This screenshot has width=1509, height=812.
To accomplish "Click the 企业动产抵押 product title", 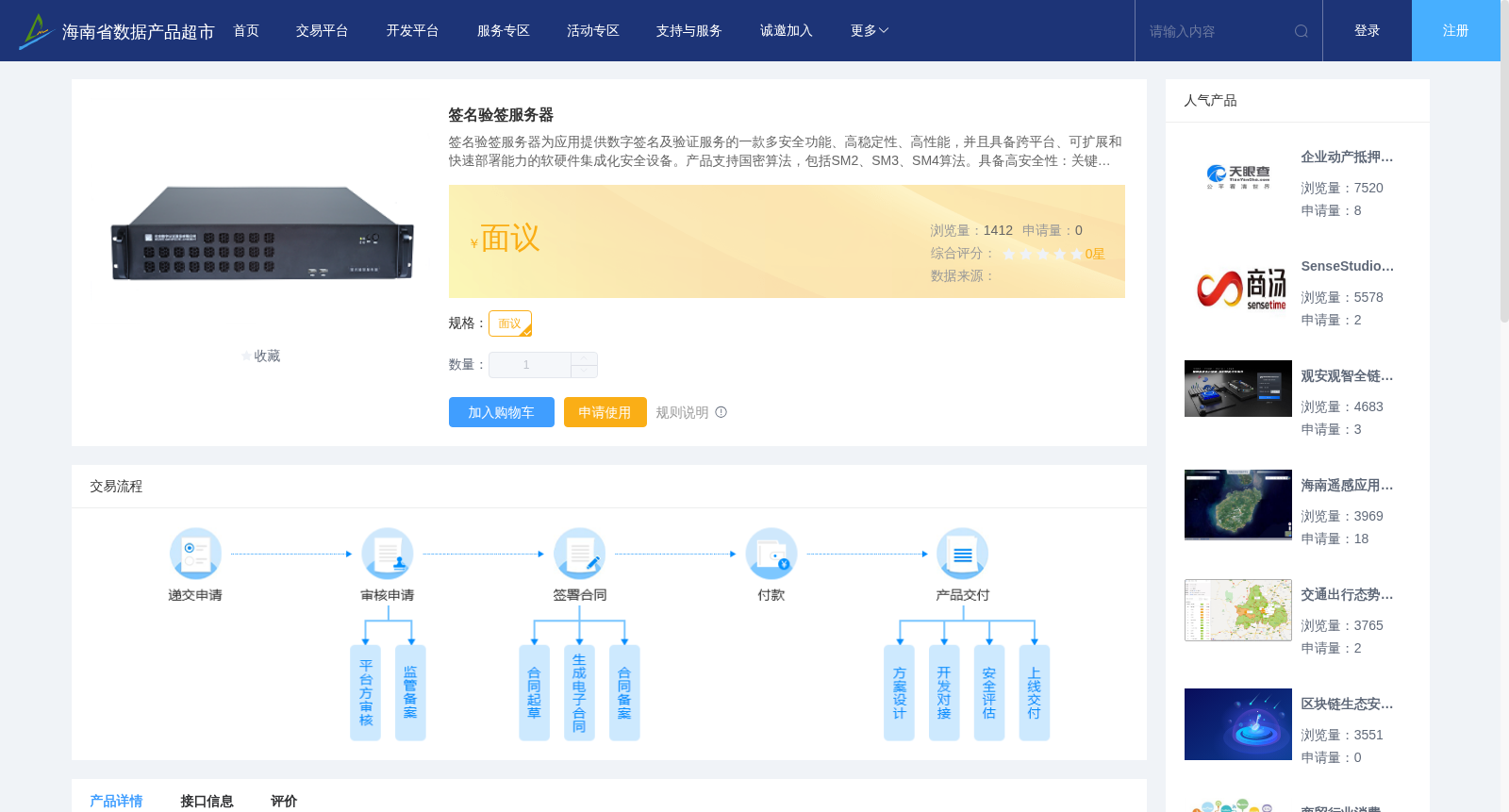I will click(1347, 157).
